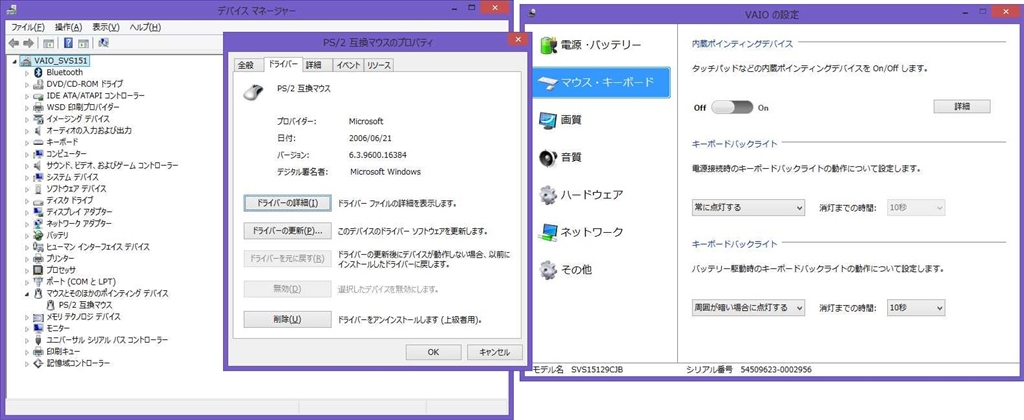Open the ヘルプ(H) menu
The width and height of the screenshot is (1024, 420).
click(x=145, y=27)
